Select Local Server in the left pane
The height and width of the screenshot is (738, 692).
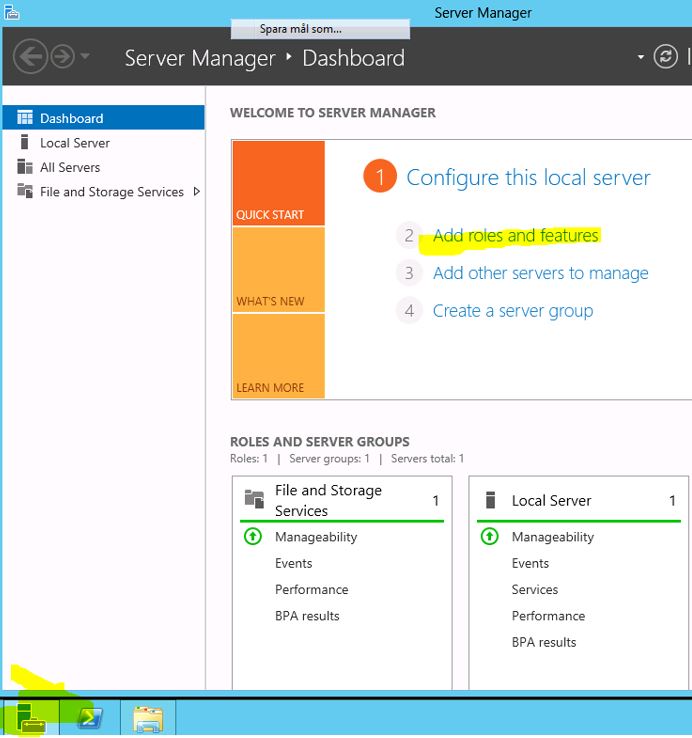point(74,143)
